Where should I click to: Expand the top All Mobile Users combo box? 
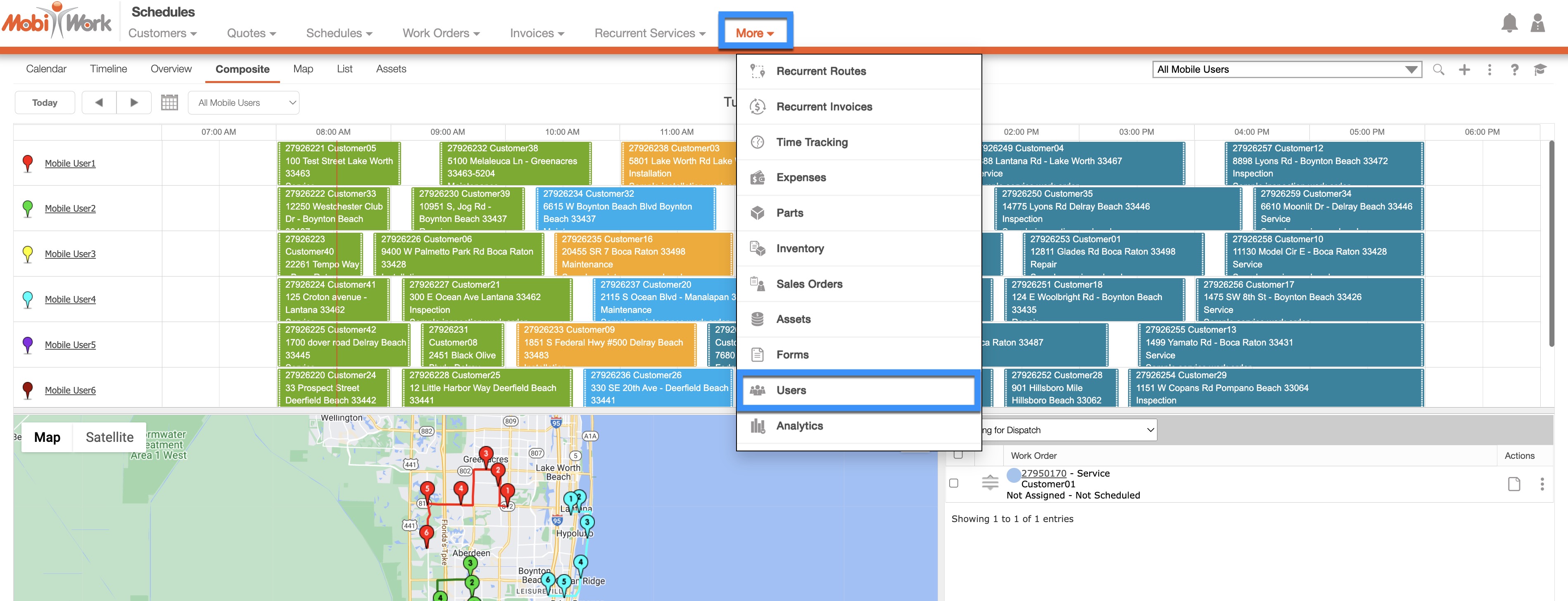(x=1286, y=69)
